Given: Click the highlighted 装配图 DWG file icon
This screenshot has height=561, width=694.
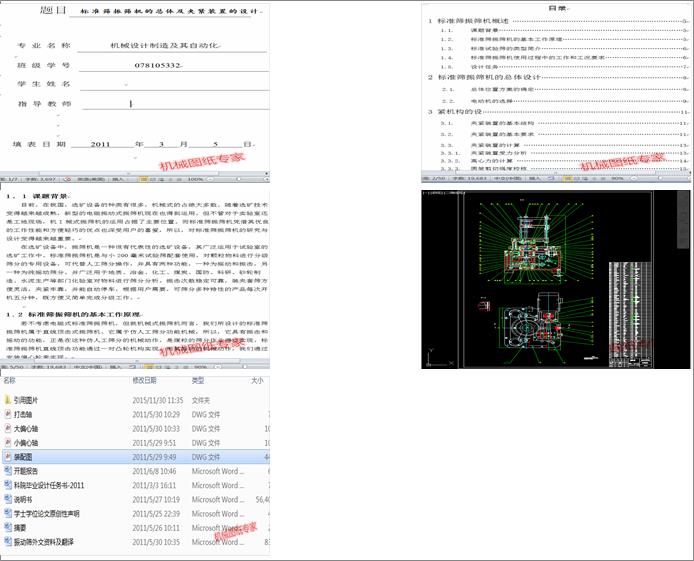Looking at the screenshot, I should point(8,457).
